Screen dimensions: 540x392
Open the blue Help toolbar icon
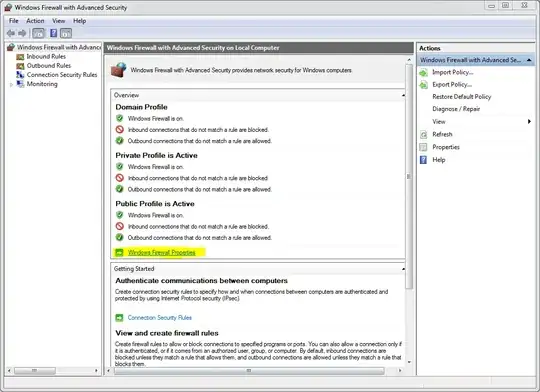pyautogui.click(x=53, y=33)
